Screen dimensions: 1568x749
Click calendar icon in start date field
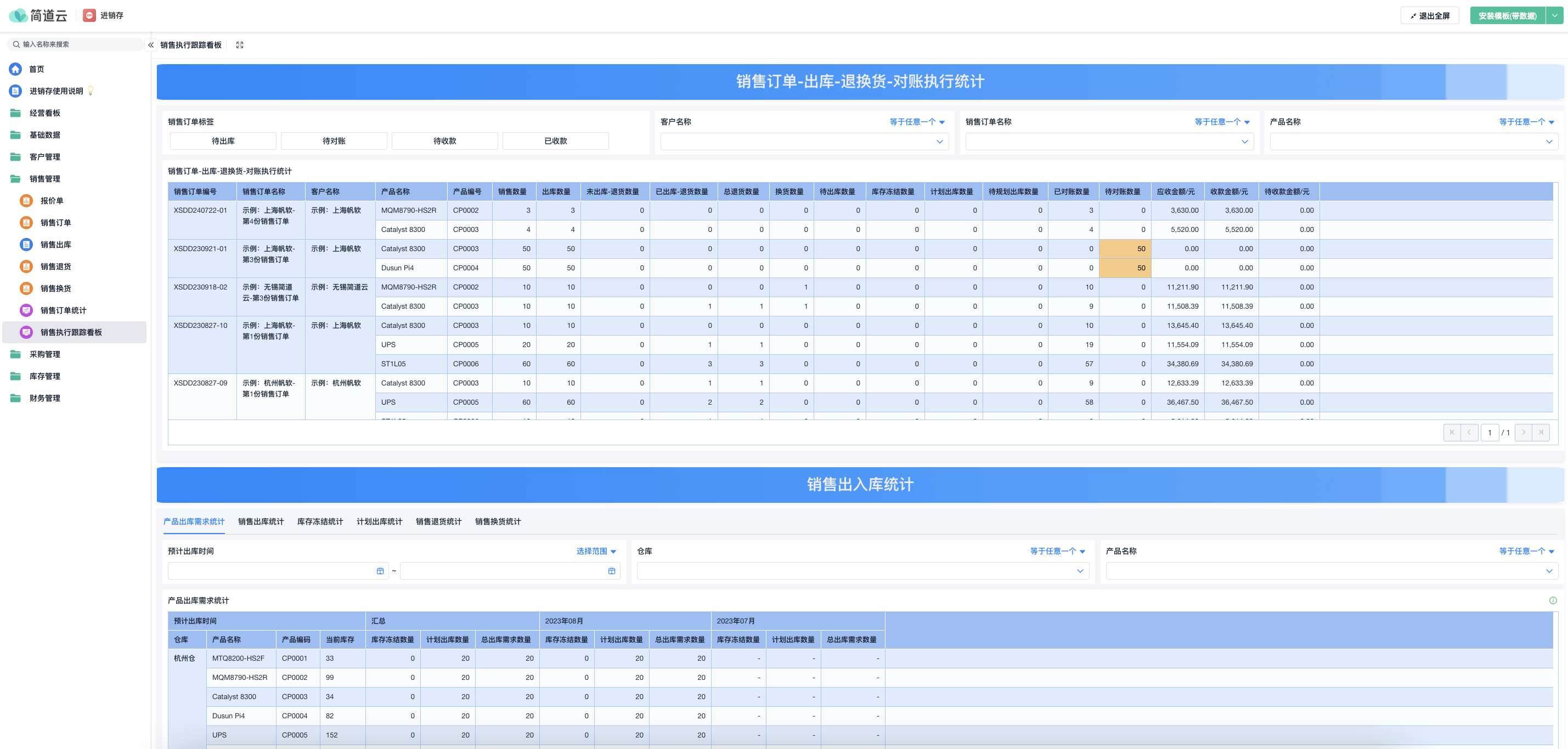coord(380,571)
